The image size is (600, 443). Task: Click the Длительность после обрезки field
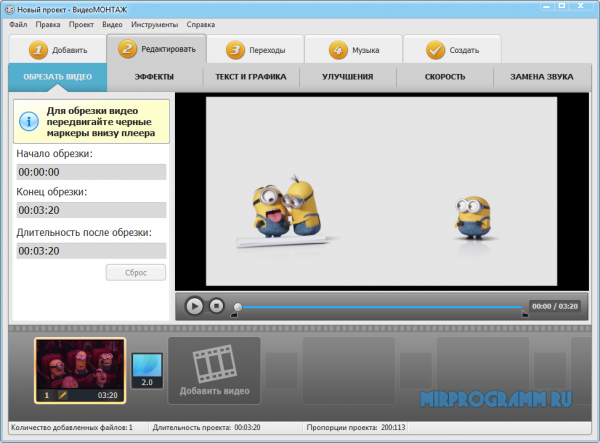[91, 251]
